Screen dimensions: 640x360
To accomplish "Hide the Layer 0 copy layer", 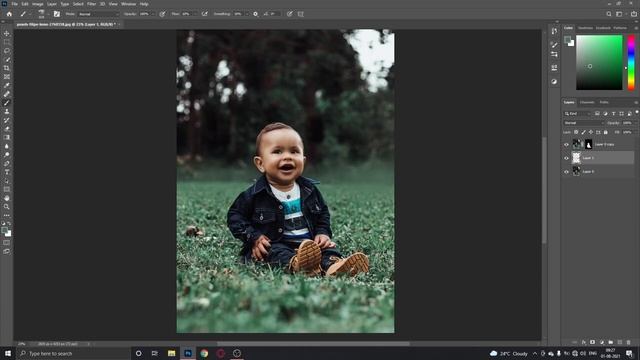I will tap(566, 144).
